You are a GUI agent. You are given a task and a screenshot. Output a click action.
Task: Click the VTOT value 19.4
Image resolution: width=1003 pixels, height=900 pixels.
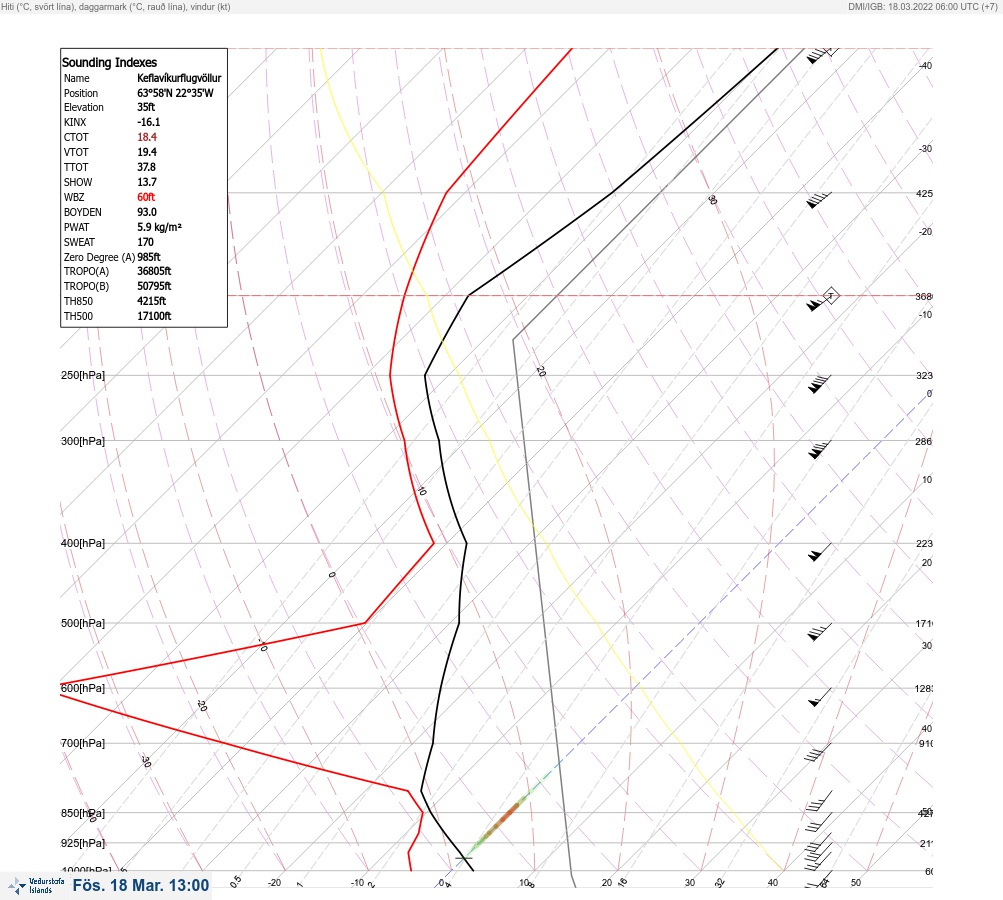[x=146, y=152]
